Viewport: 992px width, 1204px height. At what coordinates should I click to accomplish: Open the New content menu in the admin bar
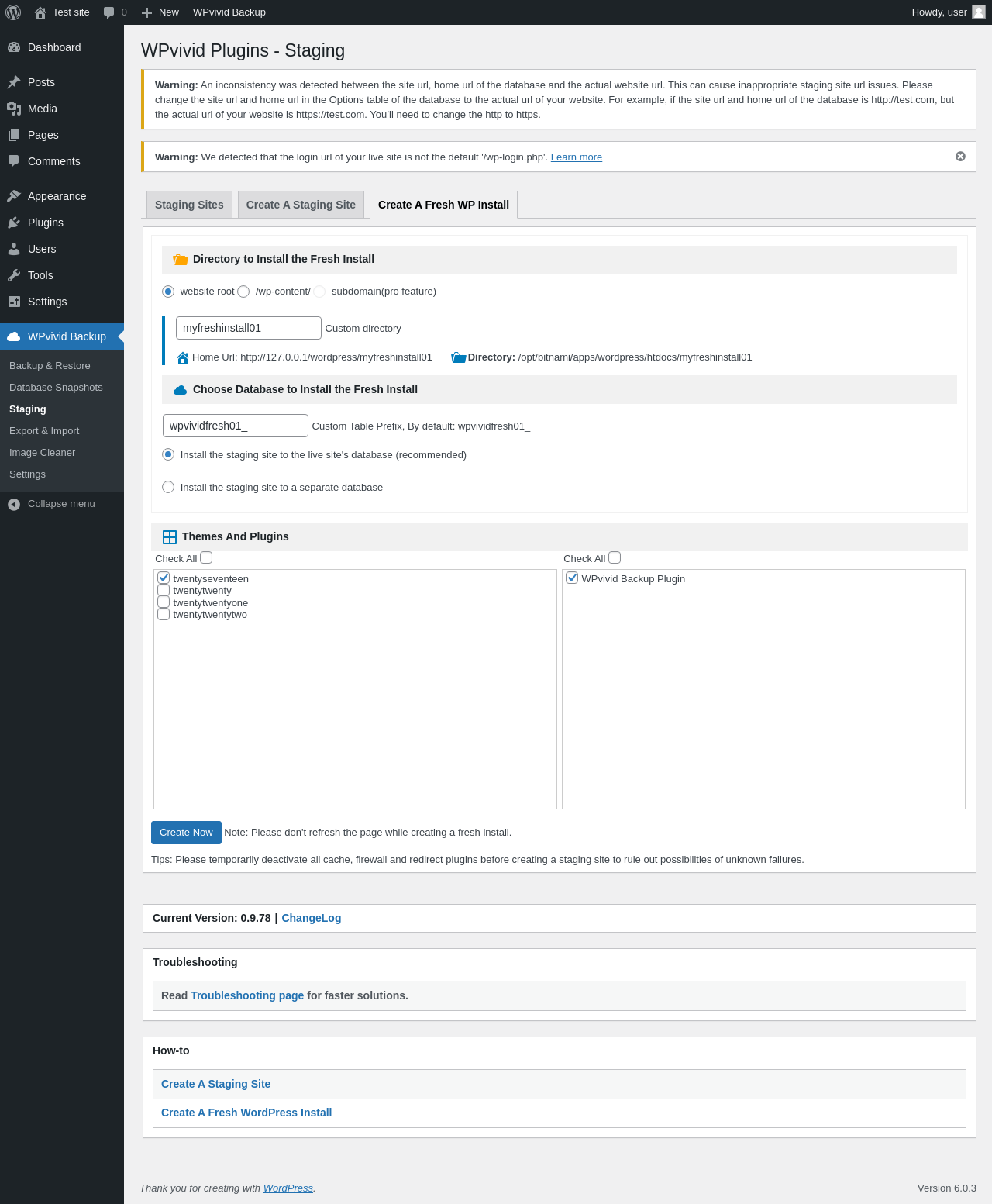(x=160, y=12)
